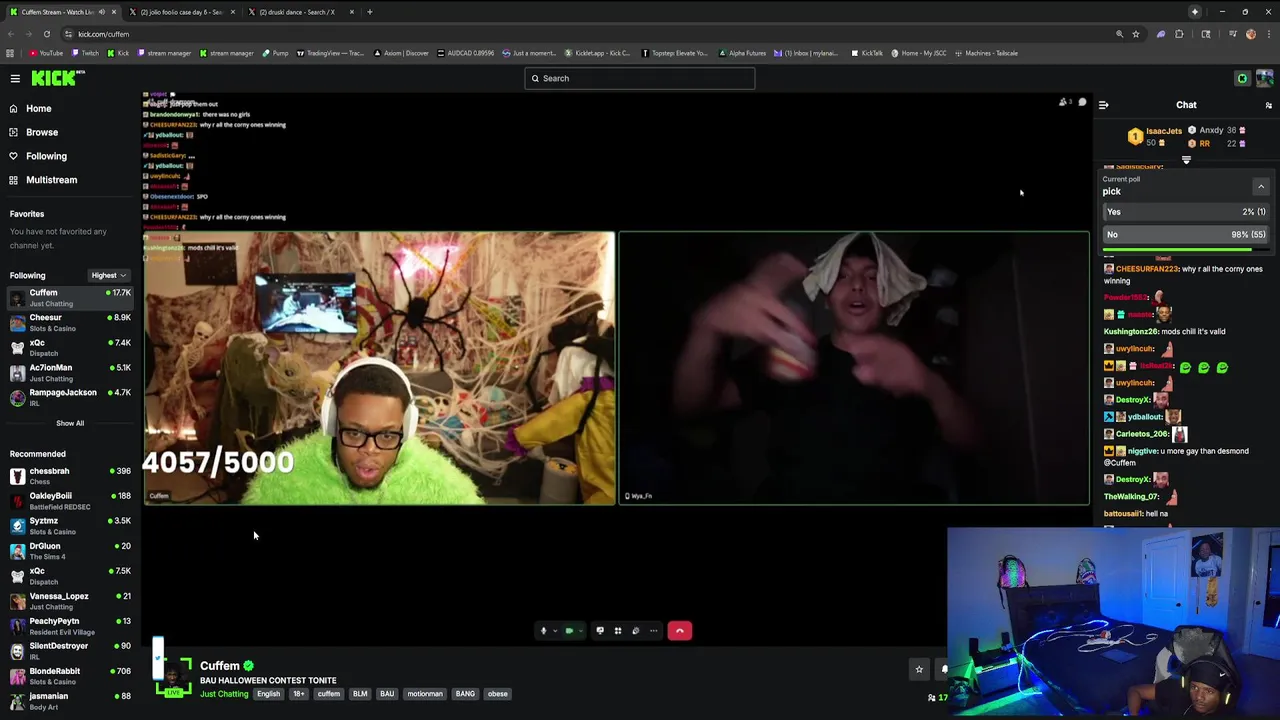Open recommended channel DrGluon

70,551
